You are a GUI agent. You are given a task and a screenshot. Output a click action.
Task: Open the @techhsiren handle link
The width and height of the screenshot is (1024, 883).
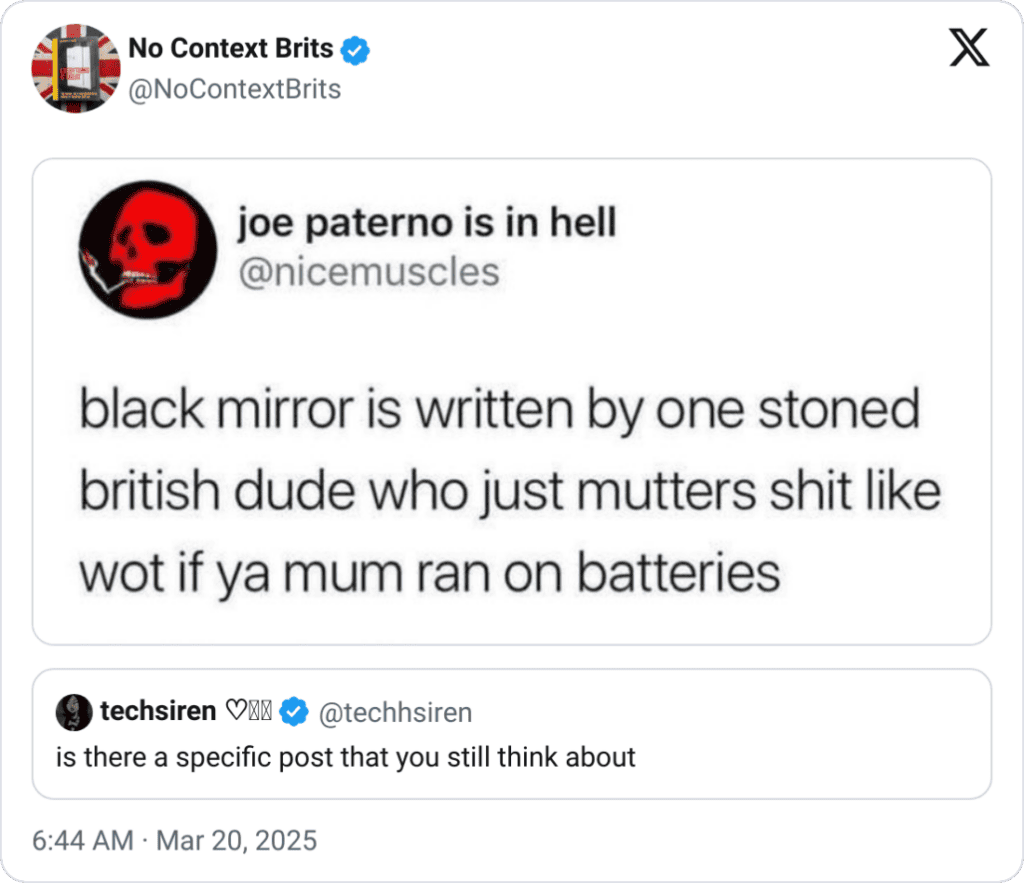pos(395,713)
